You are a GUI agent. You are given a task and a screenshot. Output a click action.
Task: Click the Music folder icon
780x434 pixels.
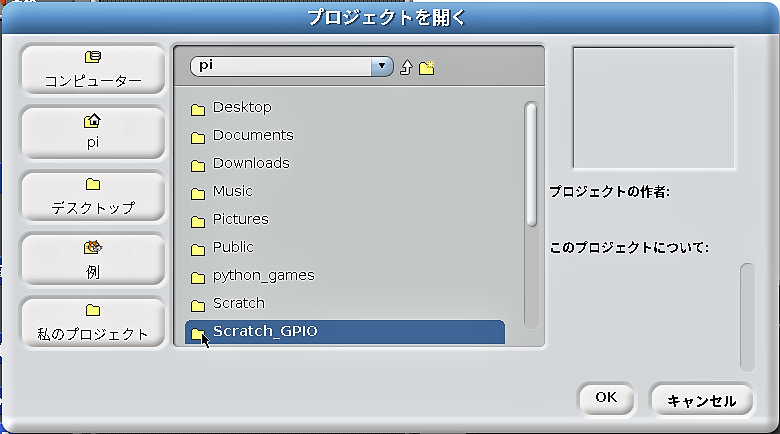click(198, 193)
